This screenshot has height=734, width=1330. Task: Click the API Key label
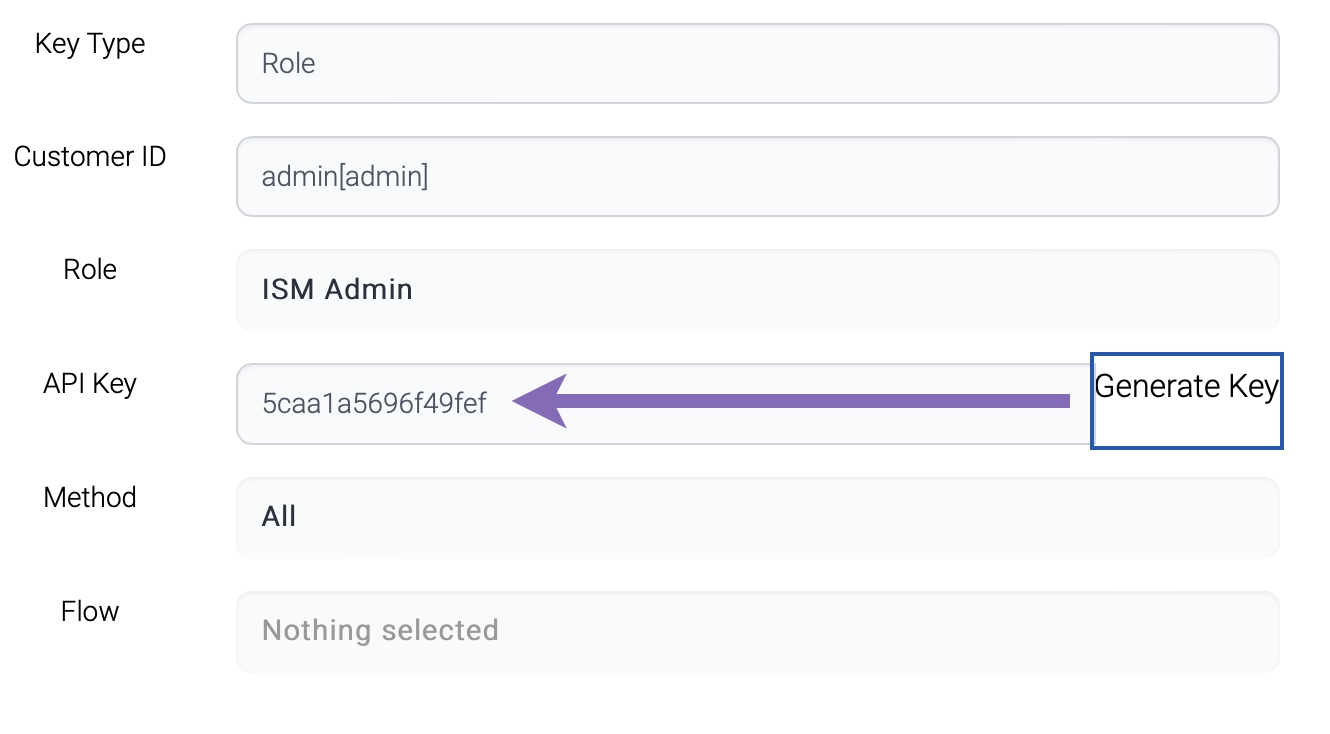90,384
